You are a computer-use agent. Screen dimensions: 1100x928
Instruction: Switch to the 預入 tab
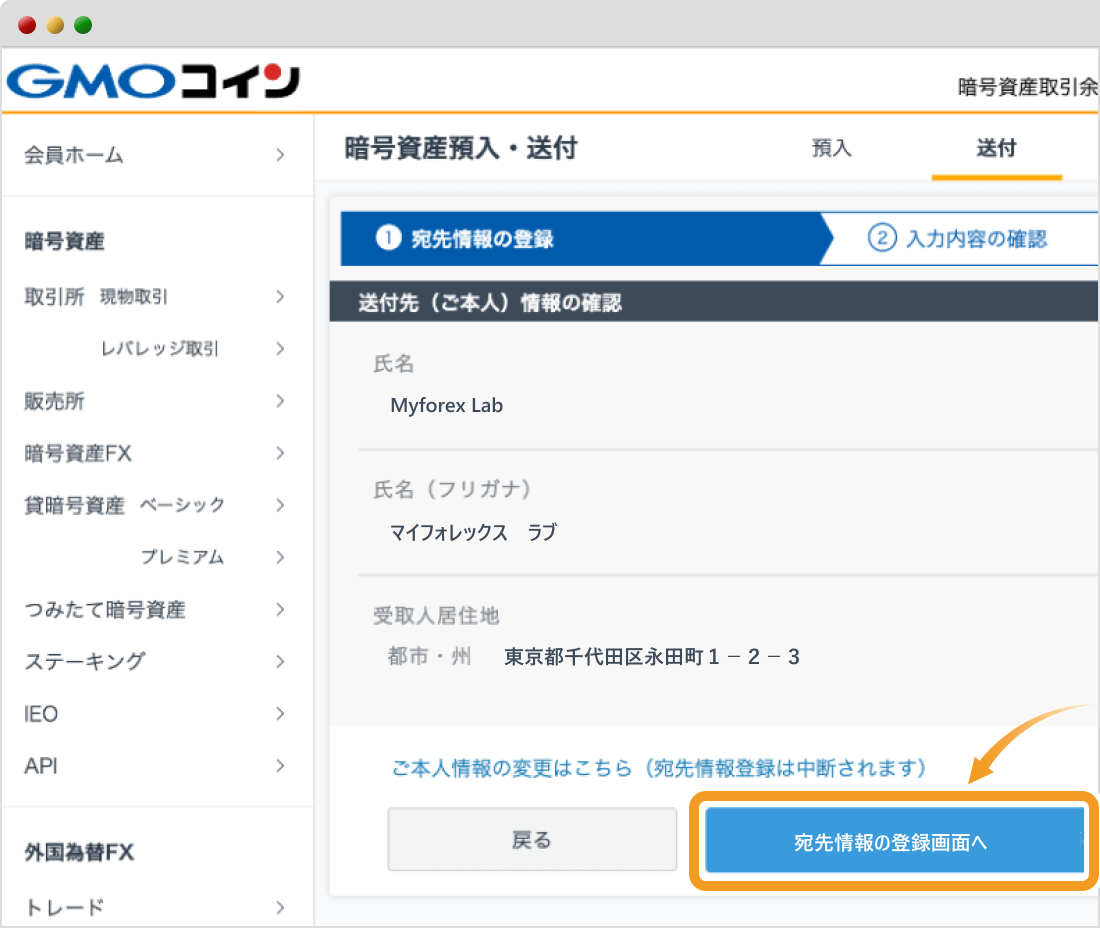[833, 148]
